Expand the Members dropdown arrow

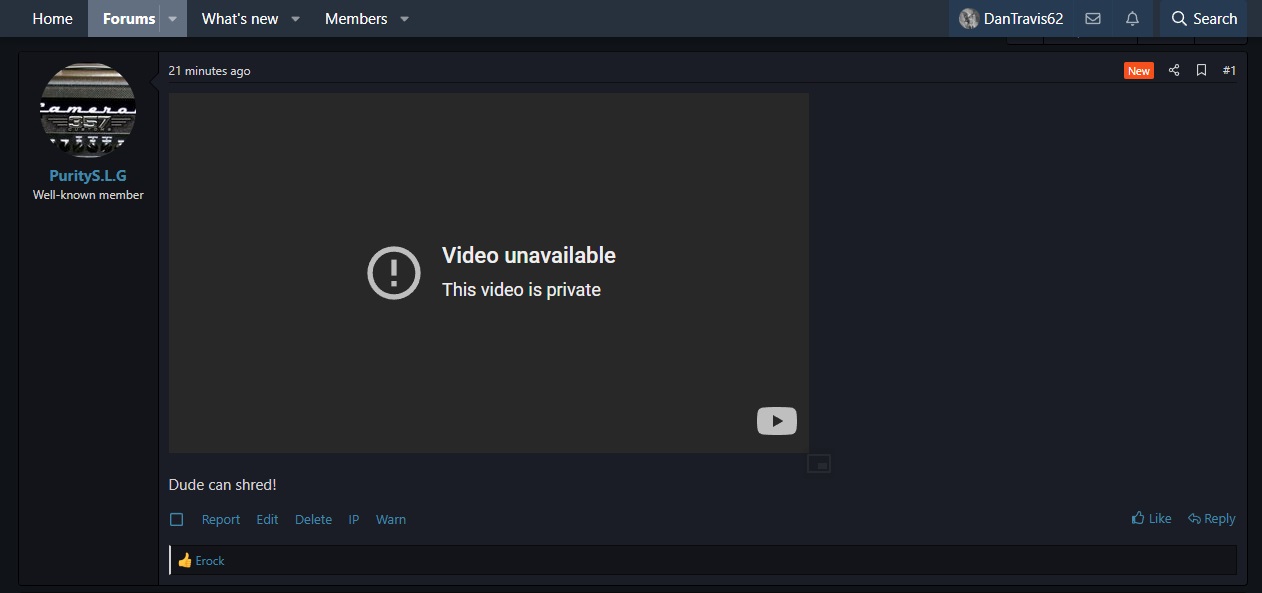coord(404,19)
